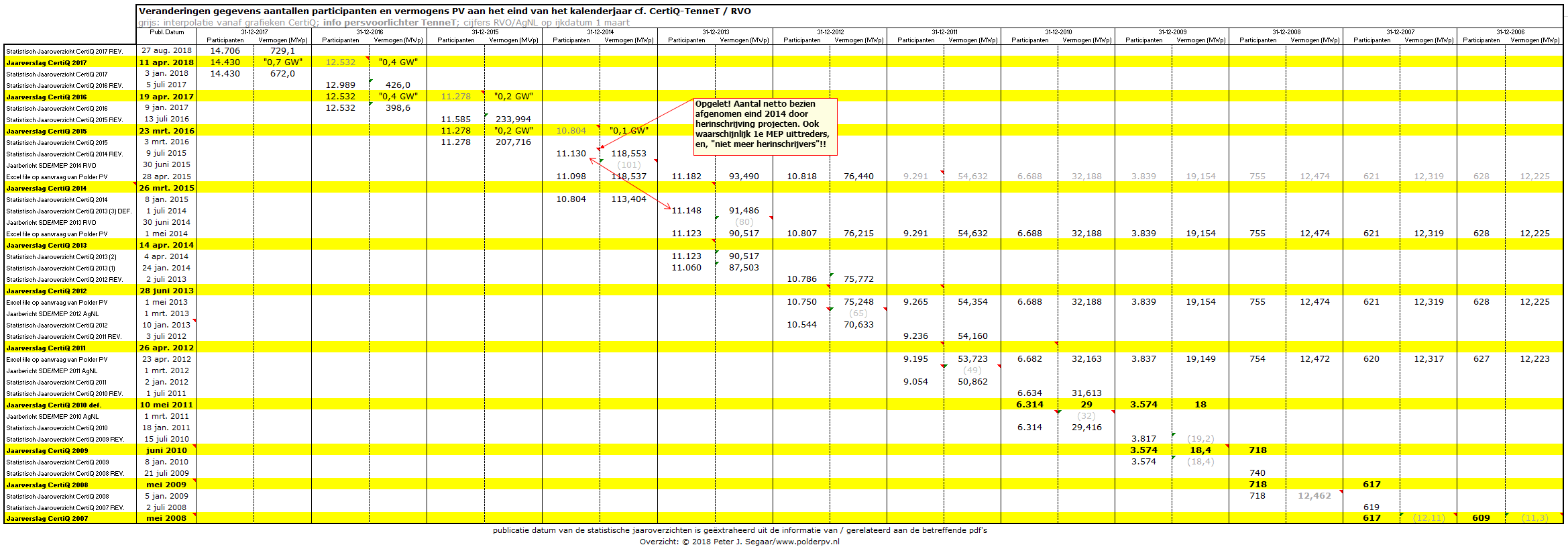Click row label 'Statistisch Jaaroverzicht CertiQ 2013 (3) DEF.'
The image size is (1568, 549).
tap(69, 211)
